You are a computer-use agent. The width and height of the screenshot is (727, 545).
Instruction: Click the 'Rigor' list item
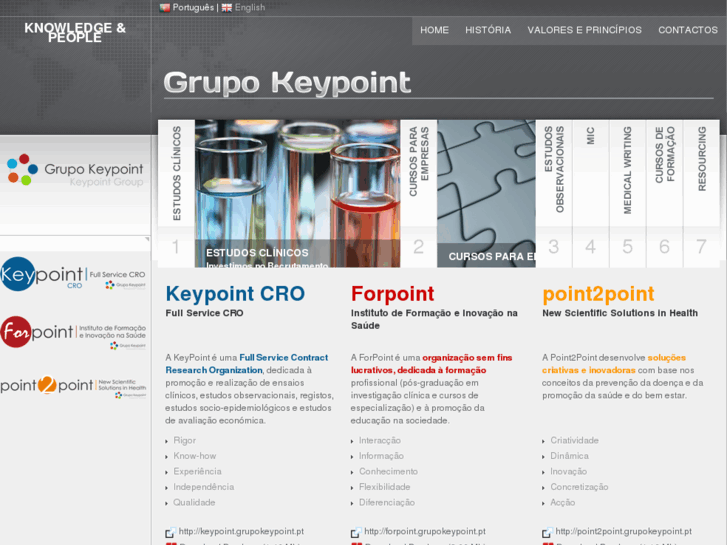(x=185, y=440)
